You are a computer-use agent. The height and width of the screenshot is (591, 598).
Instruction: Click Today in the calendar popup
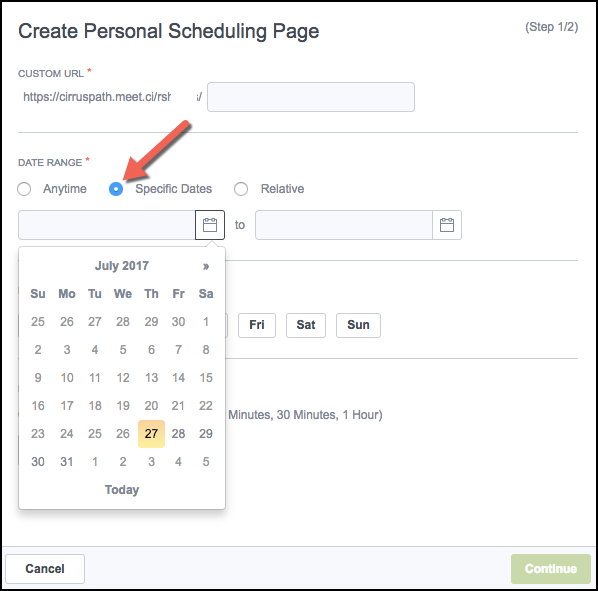tap(122, 490)
